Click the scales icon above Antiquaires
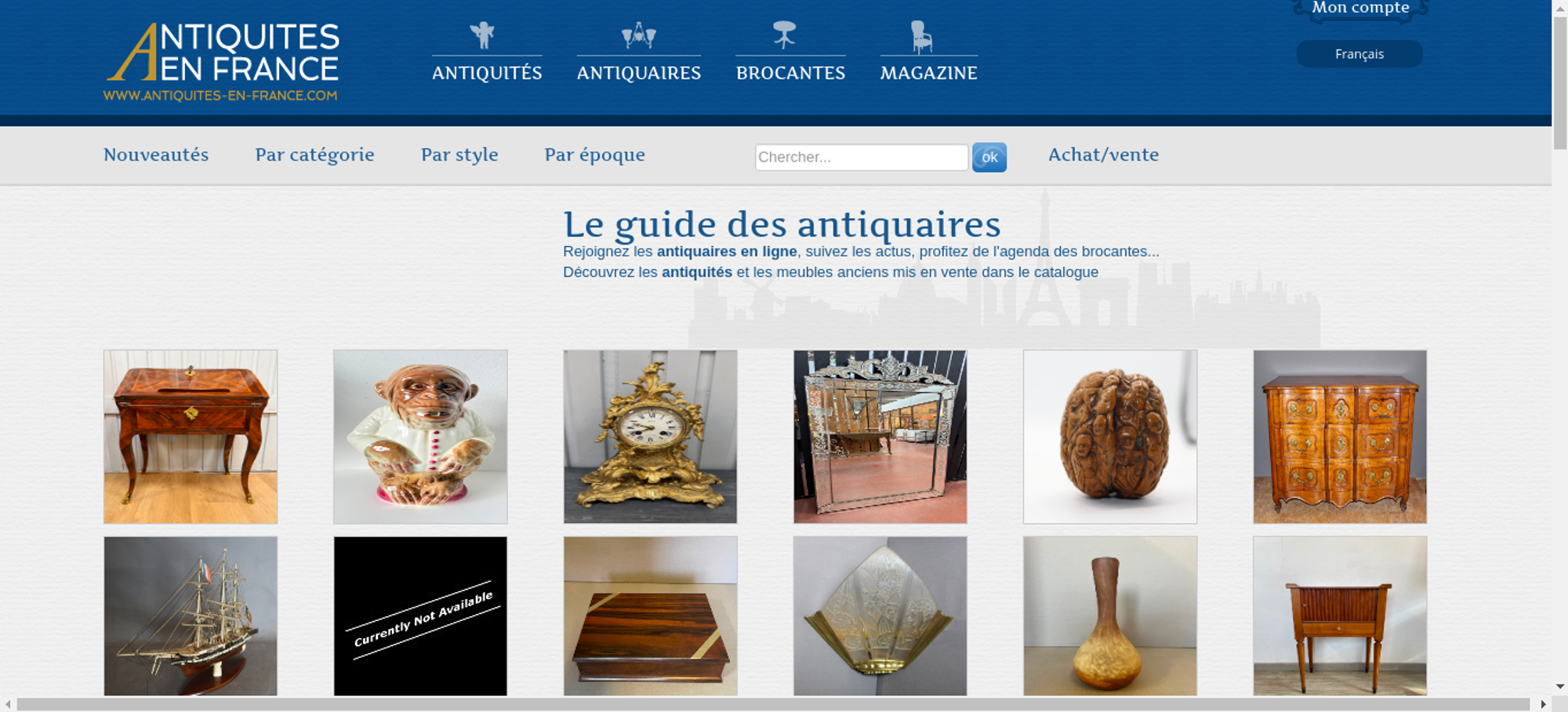The width and height of the screenshot is (1568, 712). (638, 35)
